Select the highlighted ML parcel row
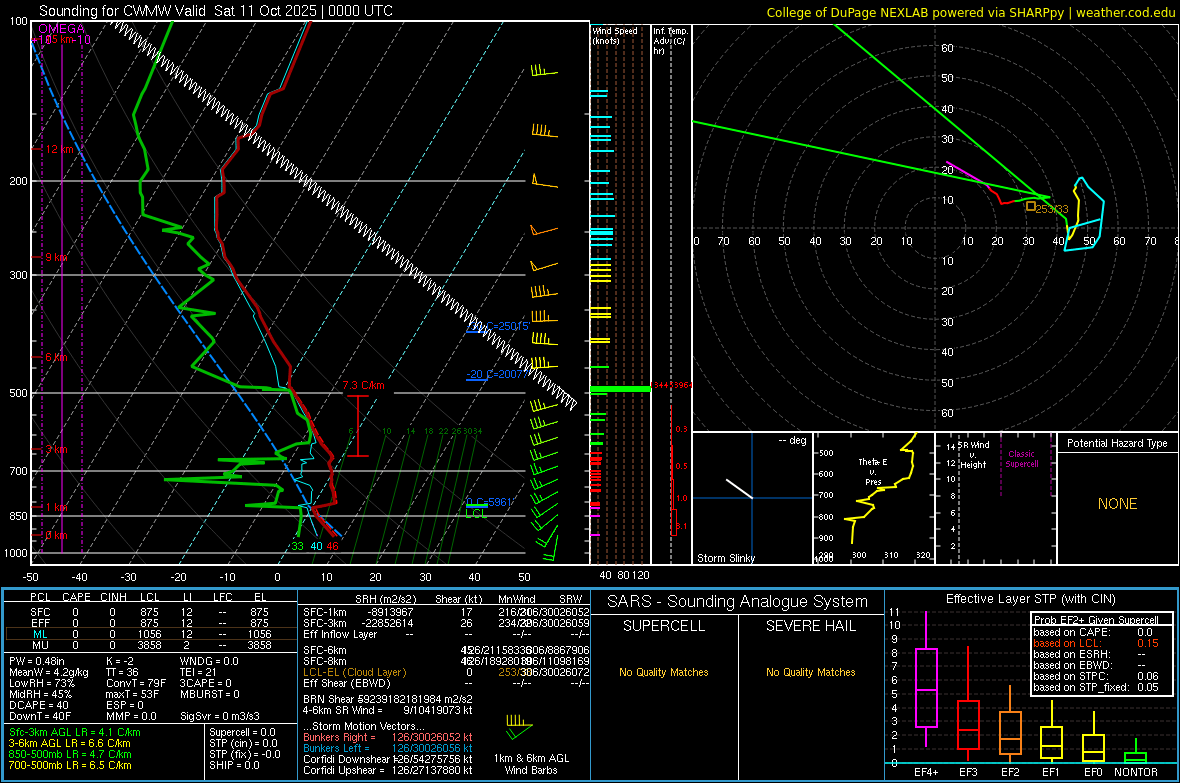Viewport: 1180px width, 783px height. [x=151, y=634]
